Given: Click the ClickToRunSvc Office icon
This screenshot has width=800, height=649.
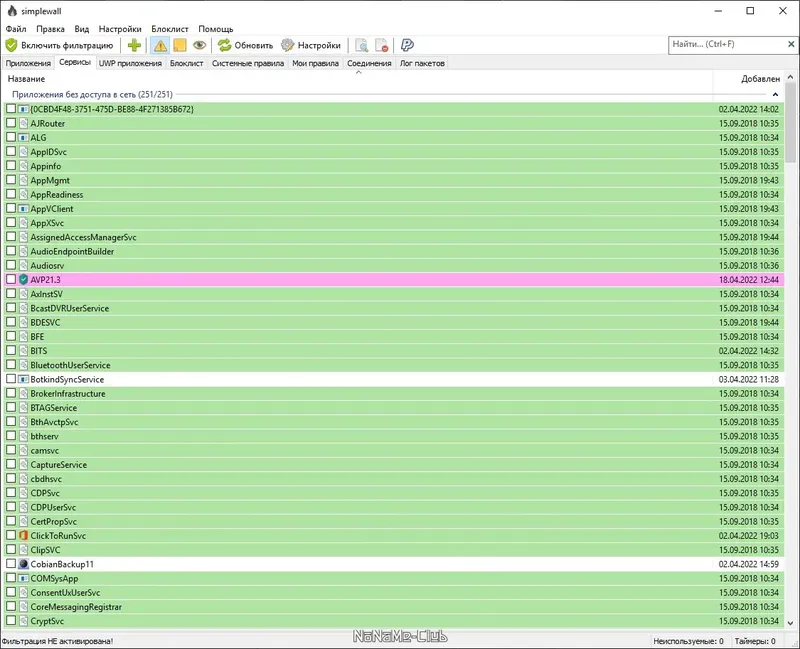Looking at the screenshot, I should [23, 536].
